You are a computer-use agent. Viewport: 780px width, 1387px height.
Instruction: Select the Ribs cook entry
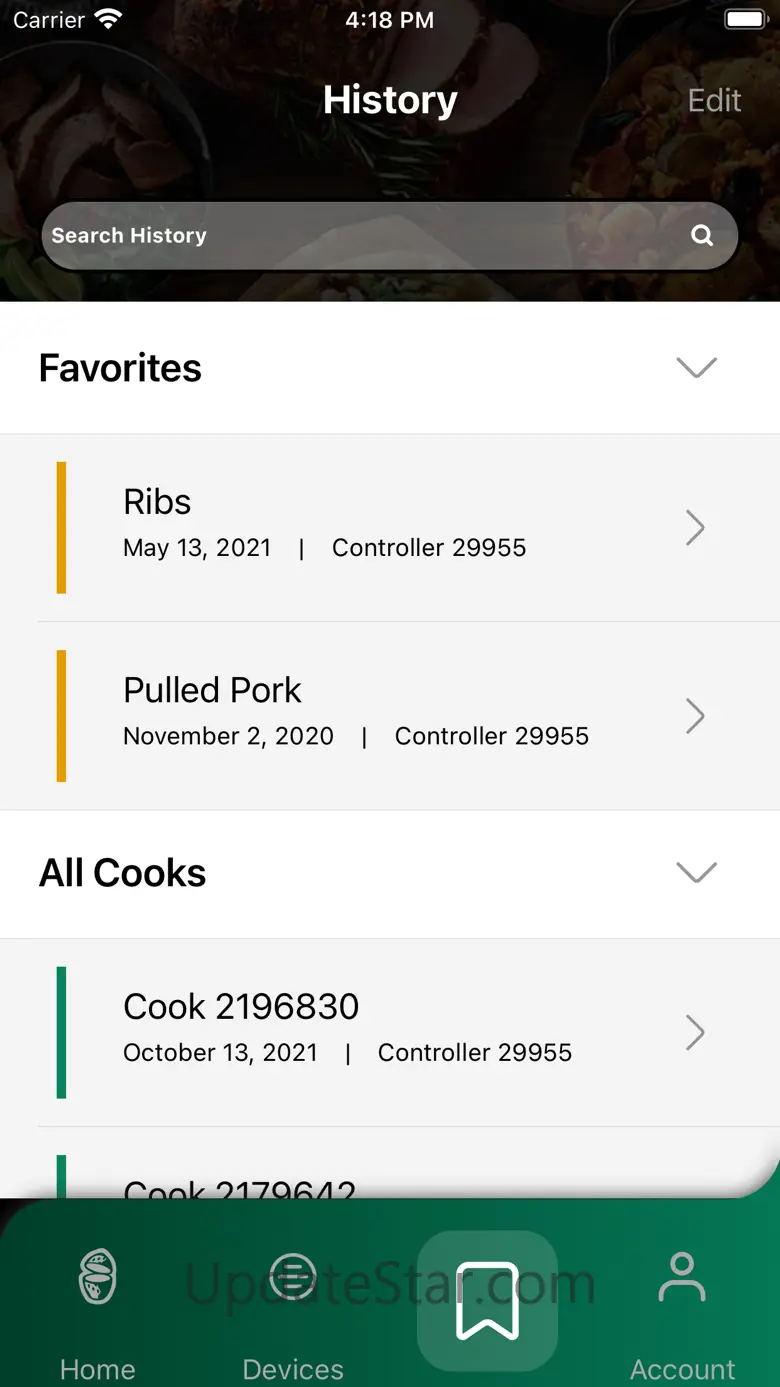coord(157,502)
